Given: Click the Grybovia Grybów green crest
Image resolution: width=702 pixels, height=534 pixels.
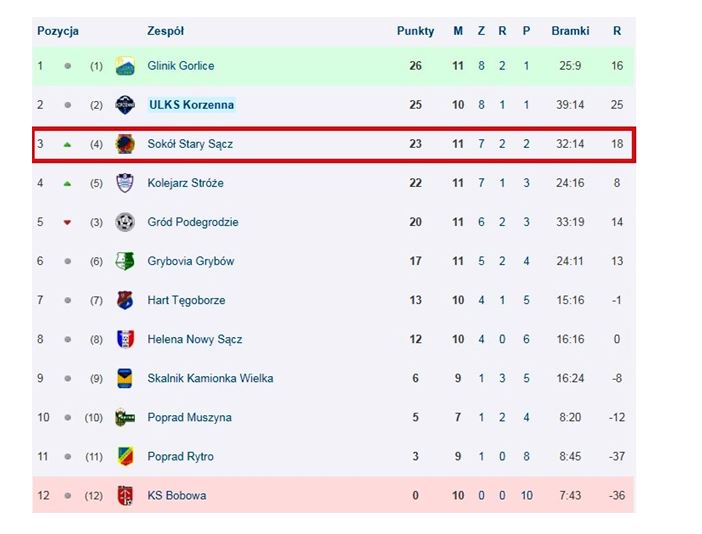Looking at the screenshot, I should point(125,261).
